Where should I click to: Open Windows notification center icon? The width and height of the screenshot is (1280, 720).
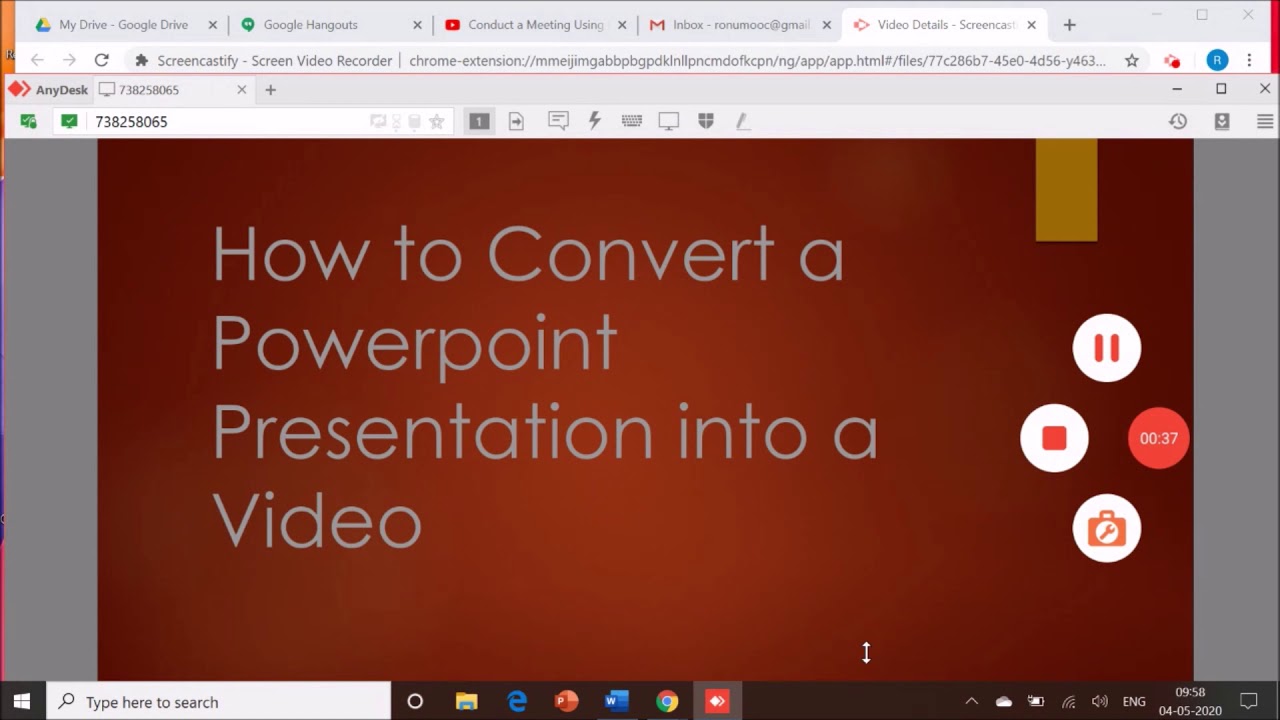click(1249, 702)
